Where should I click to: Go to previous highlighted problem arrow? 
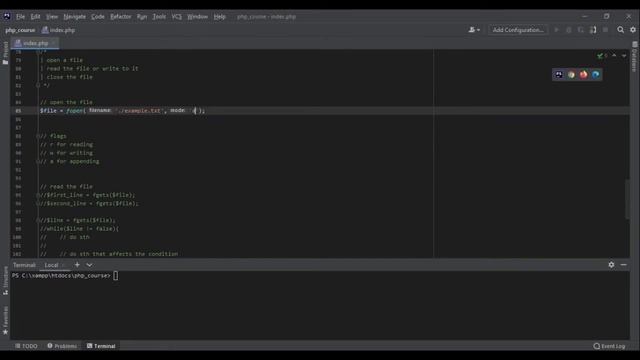[614, 56]
